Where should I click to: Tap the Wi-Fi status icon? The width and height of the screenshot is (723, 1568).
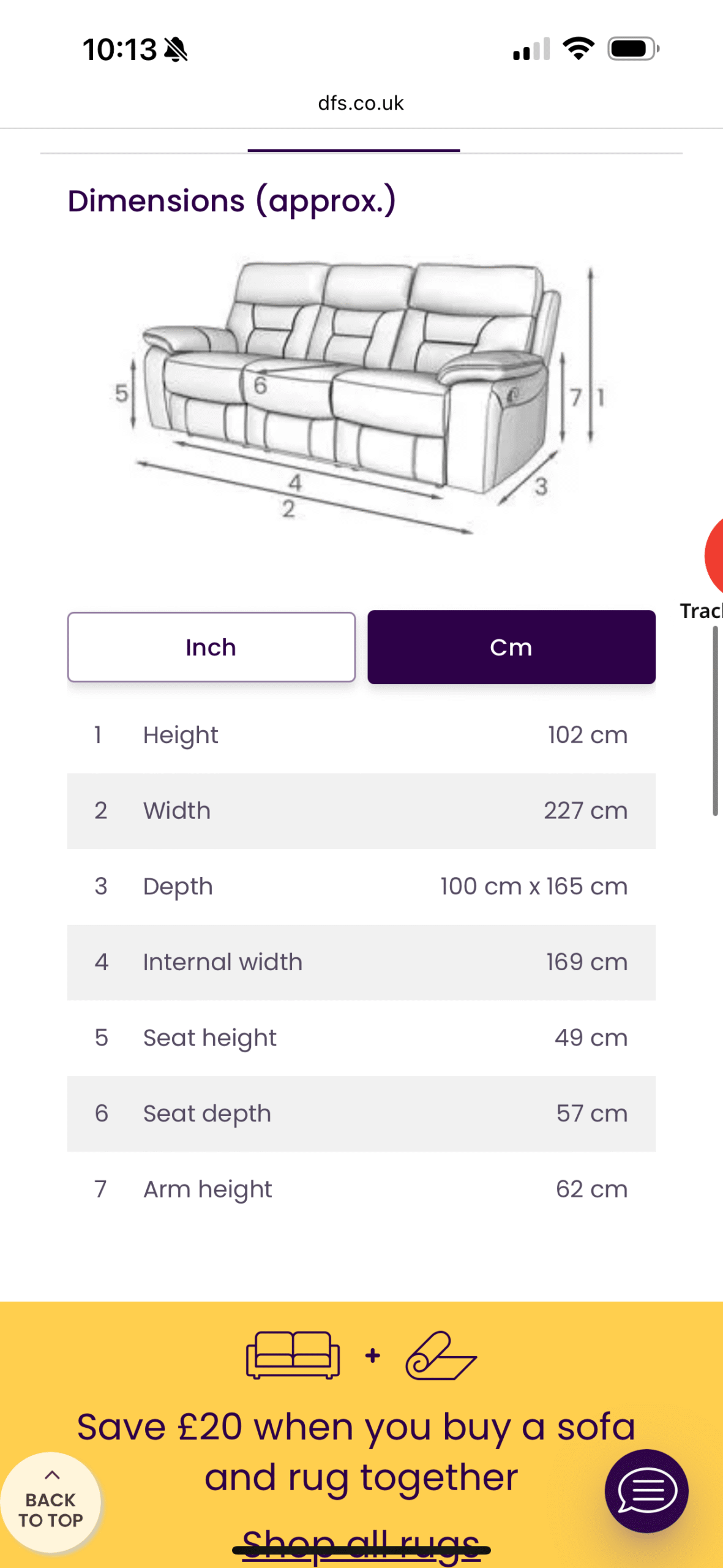click(x=578, y=48)
